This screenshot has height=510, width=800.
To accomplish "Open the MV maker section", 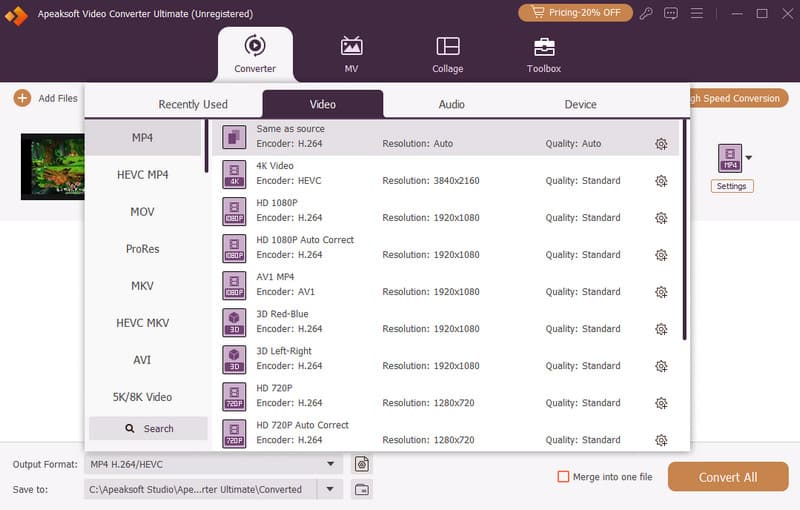I will coord(351,55).
